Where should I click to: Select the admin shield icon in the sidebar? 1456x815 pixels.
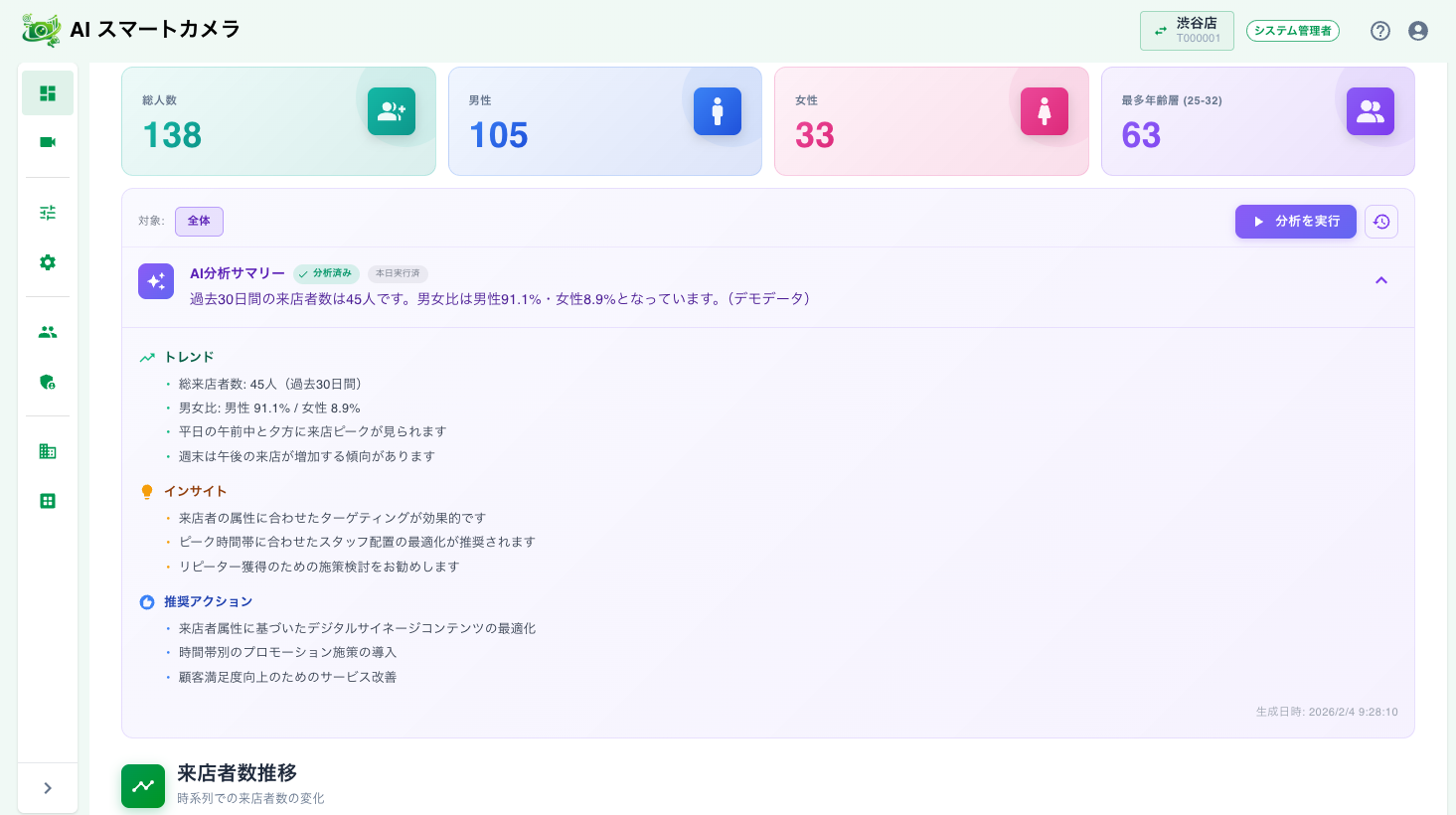tap(47, 382)
